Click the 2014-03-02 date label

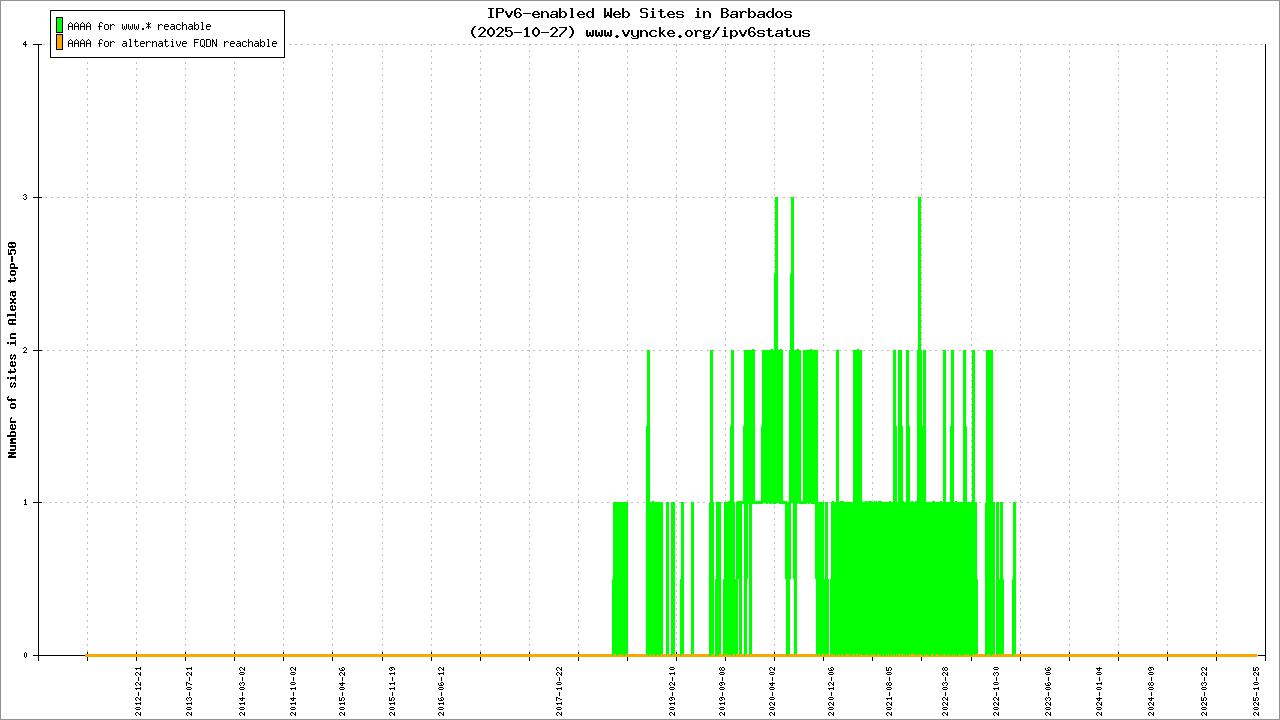click(242, 688)
